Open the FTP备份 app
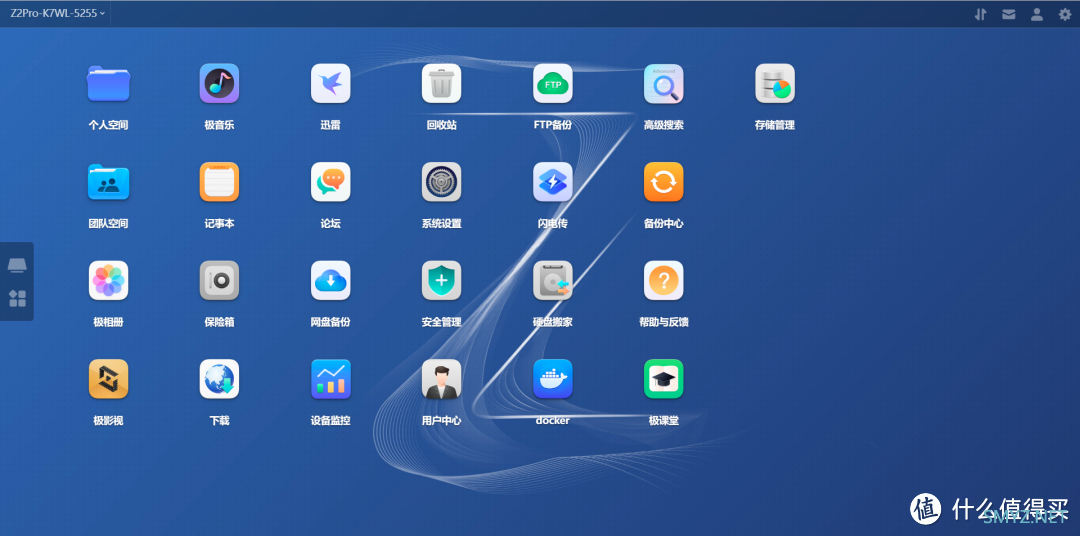Viewport: 1080px width, 536px height. pyautogui.click(x=552, y=83)
